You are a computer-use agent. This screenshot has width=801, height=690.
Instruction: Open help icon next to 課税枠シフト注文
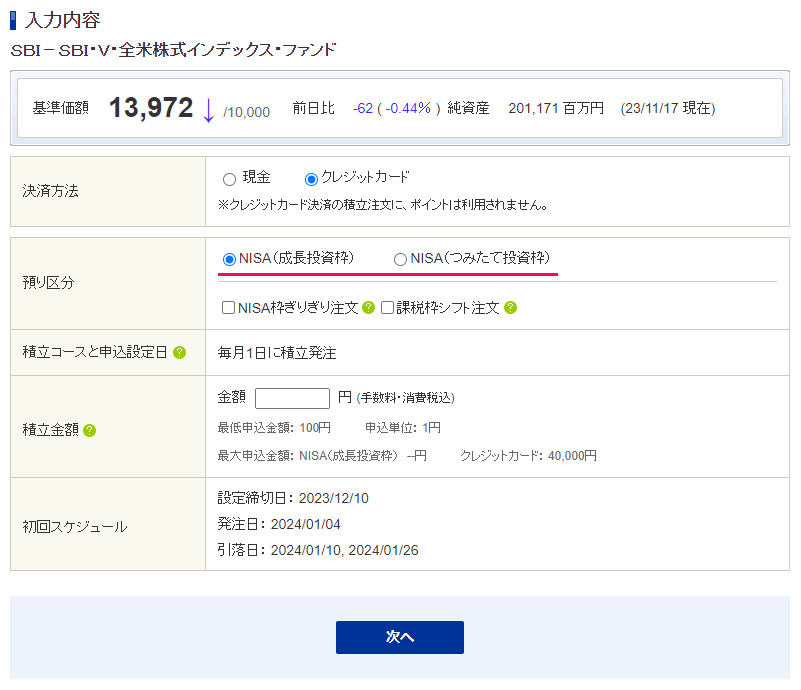click(510, 308)
